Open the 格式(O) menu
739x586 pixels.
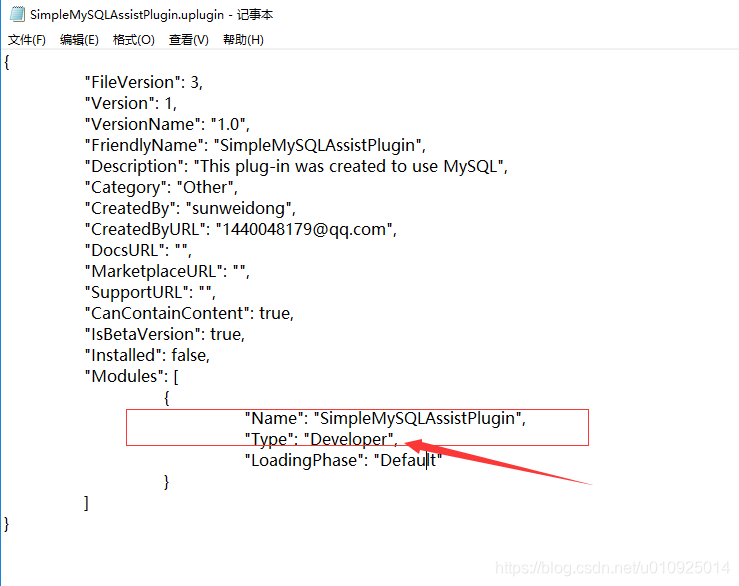[134, 40]
